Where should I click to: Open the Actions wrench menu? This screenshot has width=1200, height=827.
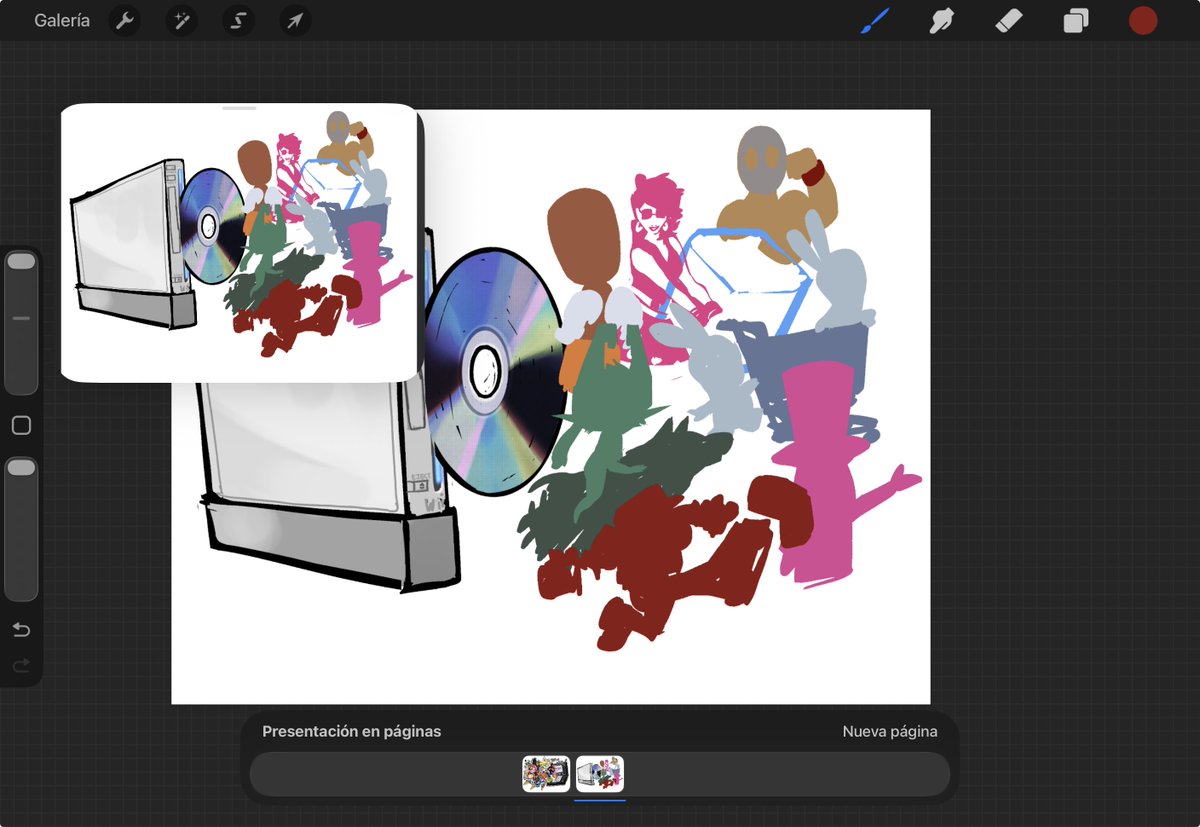[x=124, y=21]
